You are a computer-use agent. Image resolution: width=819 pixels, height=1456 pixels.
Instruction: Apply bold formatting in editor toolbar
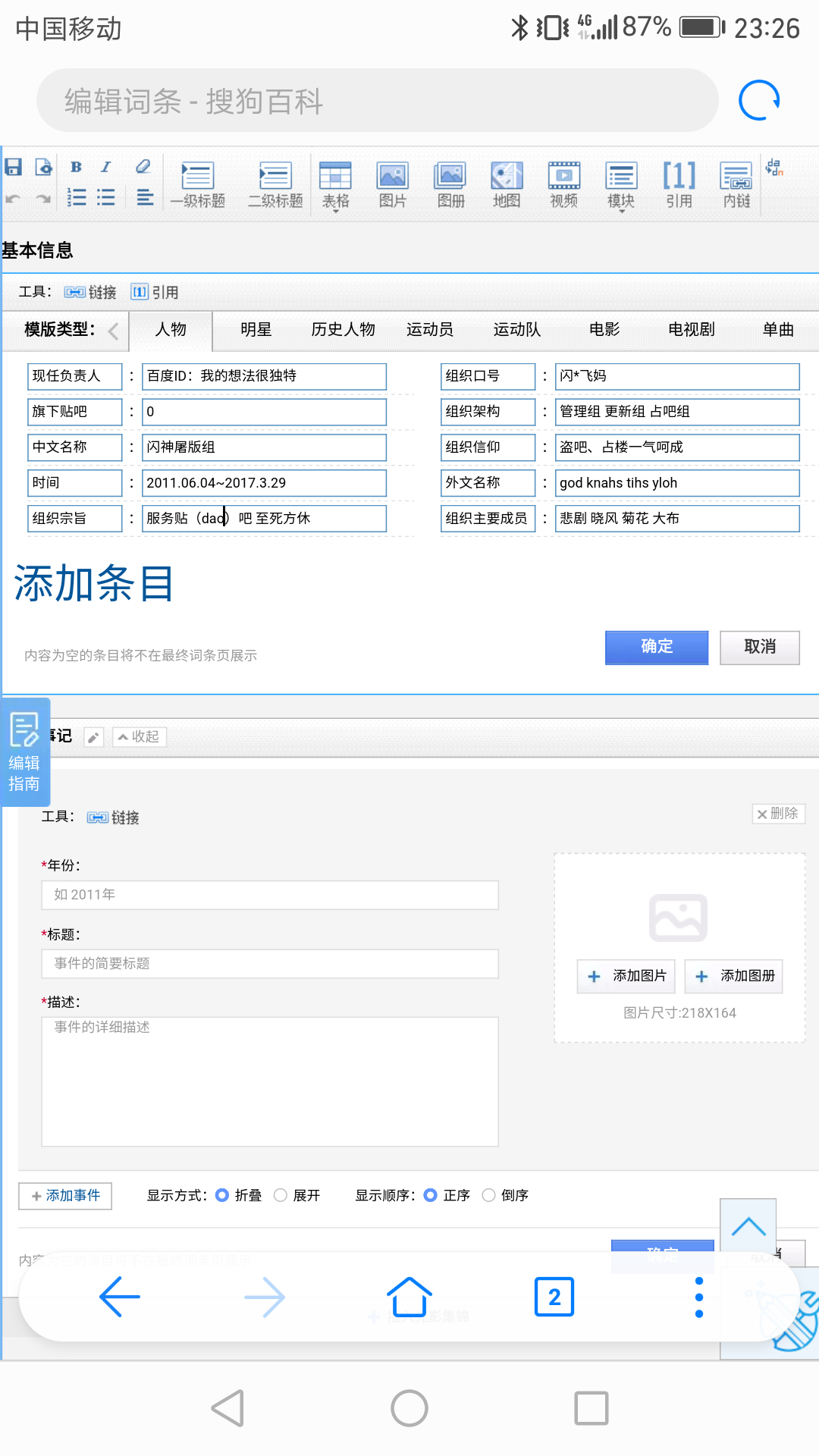pyautogui.click(x=76, y=167)
